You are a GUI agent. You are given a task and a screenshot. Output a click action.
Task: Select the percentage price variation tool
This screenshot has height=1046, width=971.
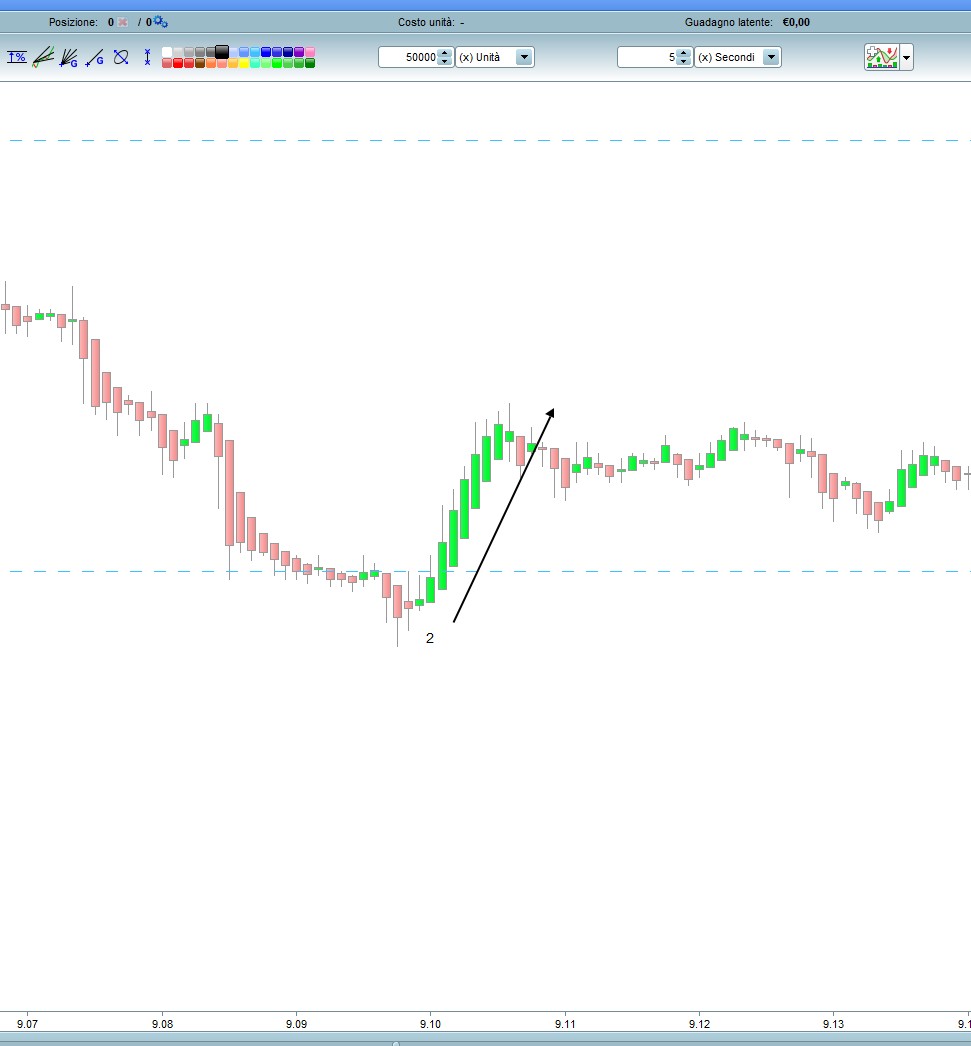tap(17, 57)
